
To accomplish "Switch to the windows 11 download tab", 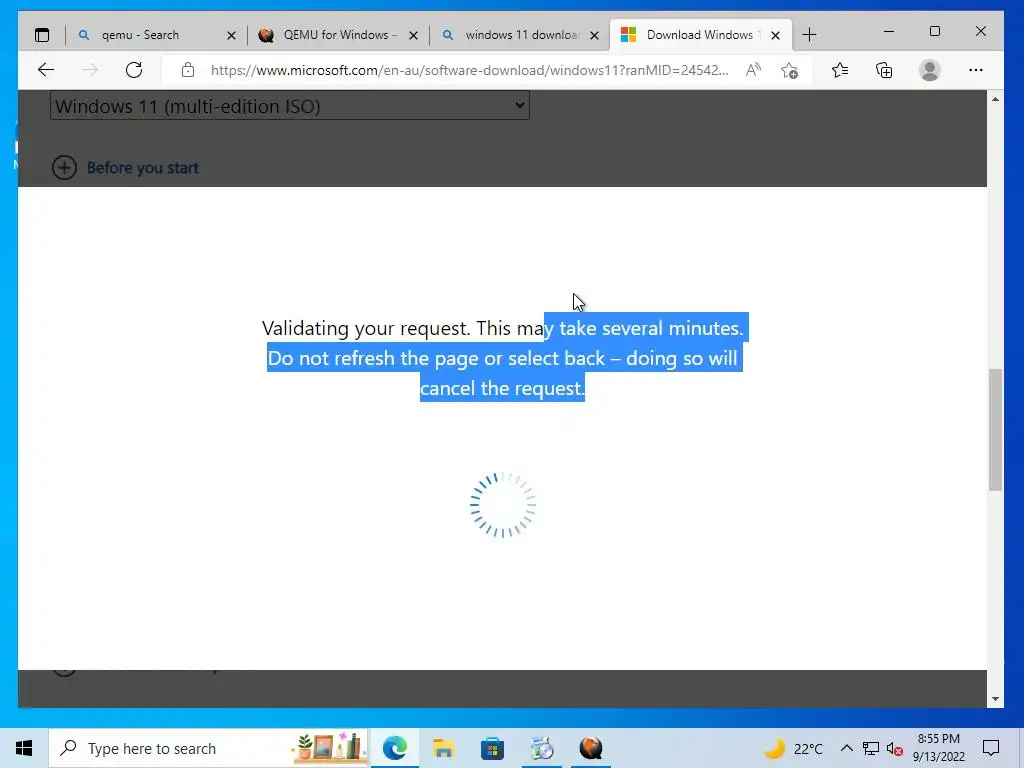I will (520, 35).
